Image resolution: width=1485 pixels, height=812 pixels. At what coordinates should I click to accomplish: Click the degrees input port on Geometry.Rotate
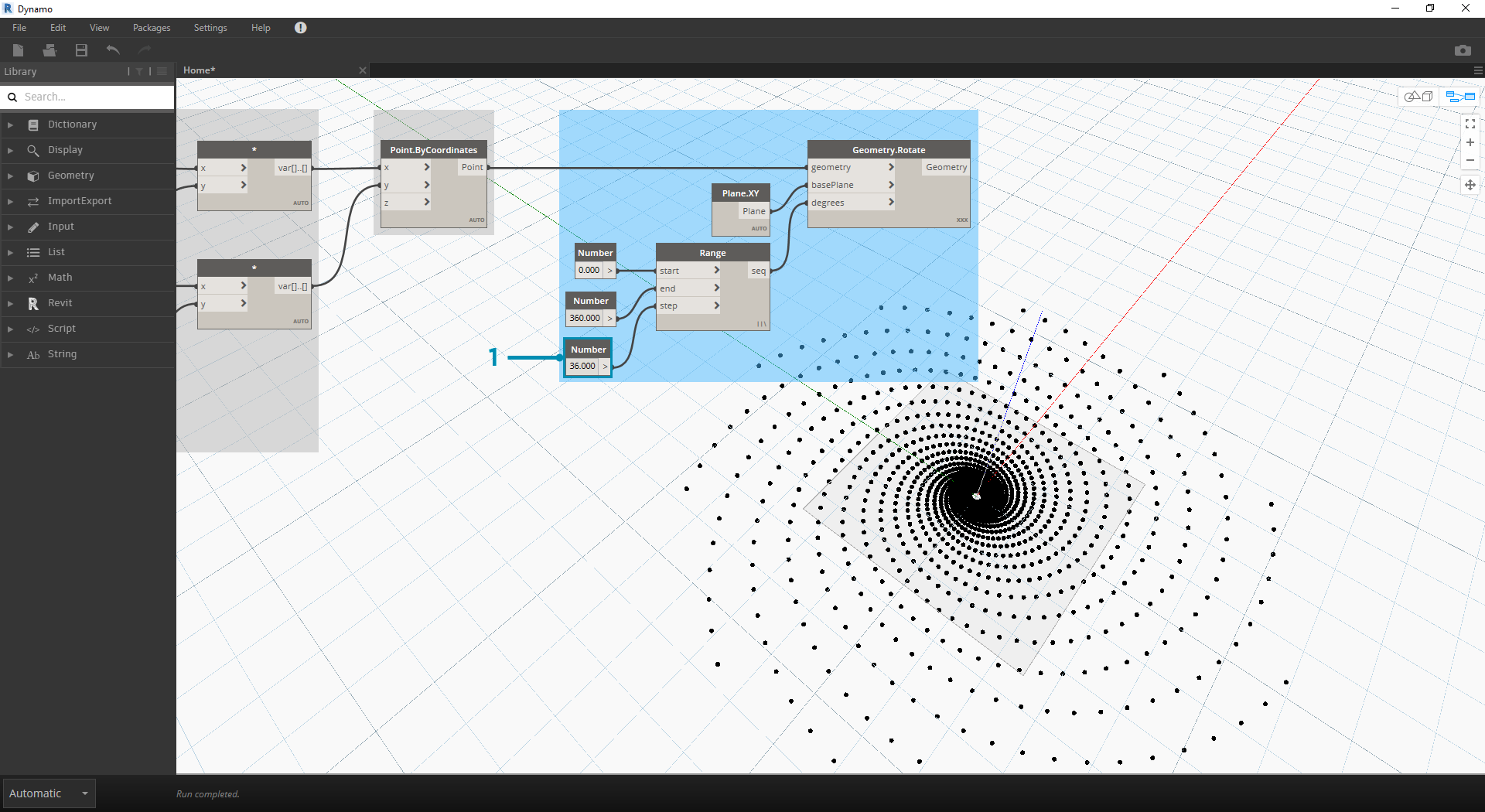(852, 203)
